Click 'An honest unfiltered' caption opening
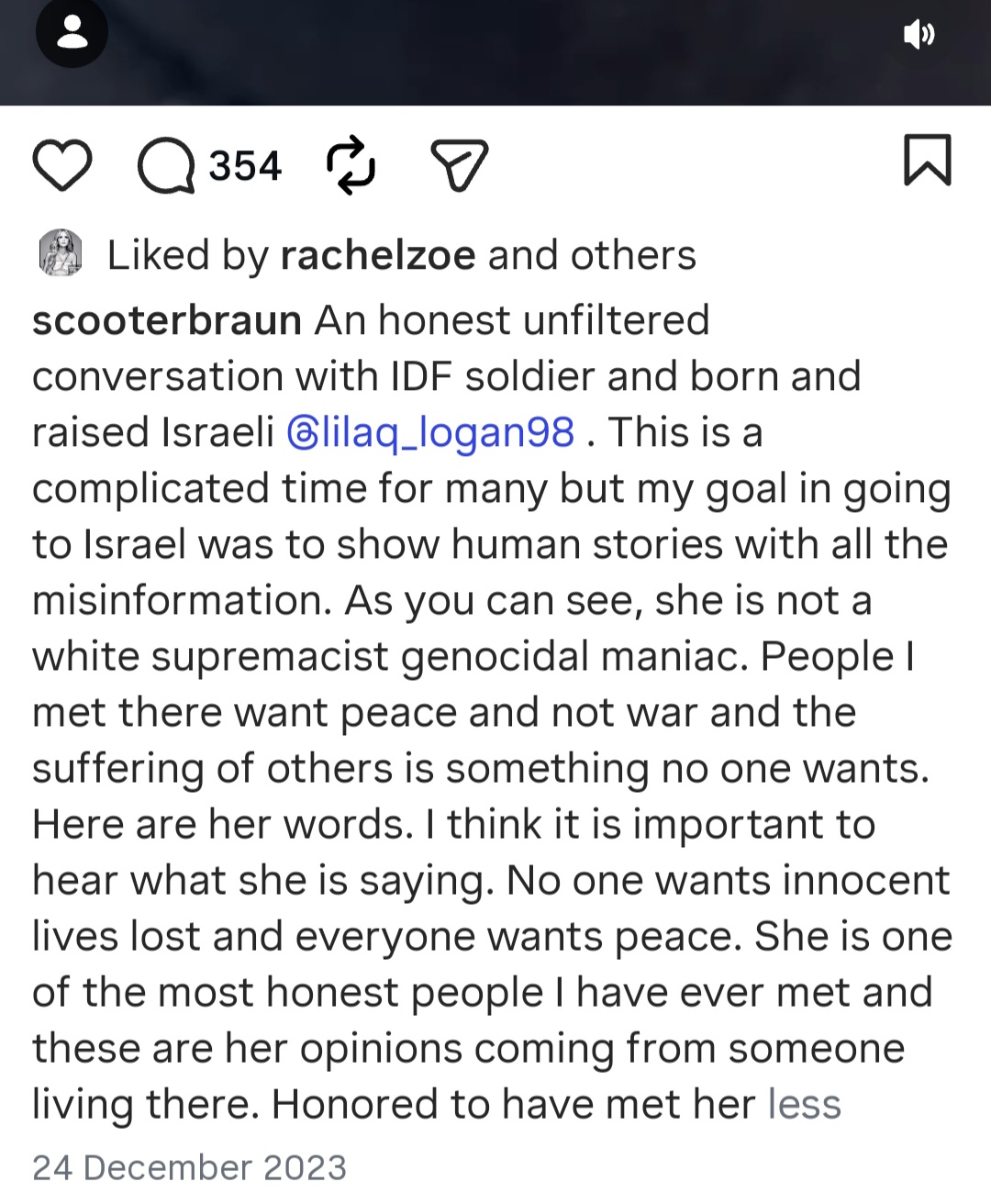Screen dimensions: 991x1204 coord(512,320)
